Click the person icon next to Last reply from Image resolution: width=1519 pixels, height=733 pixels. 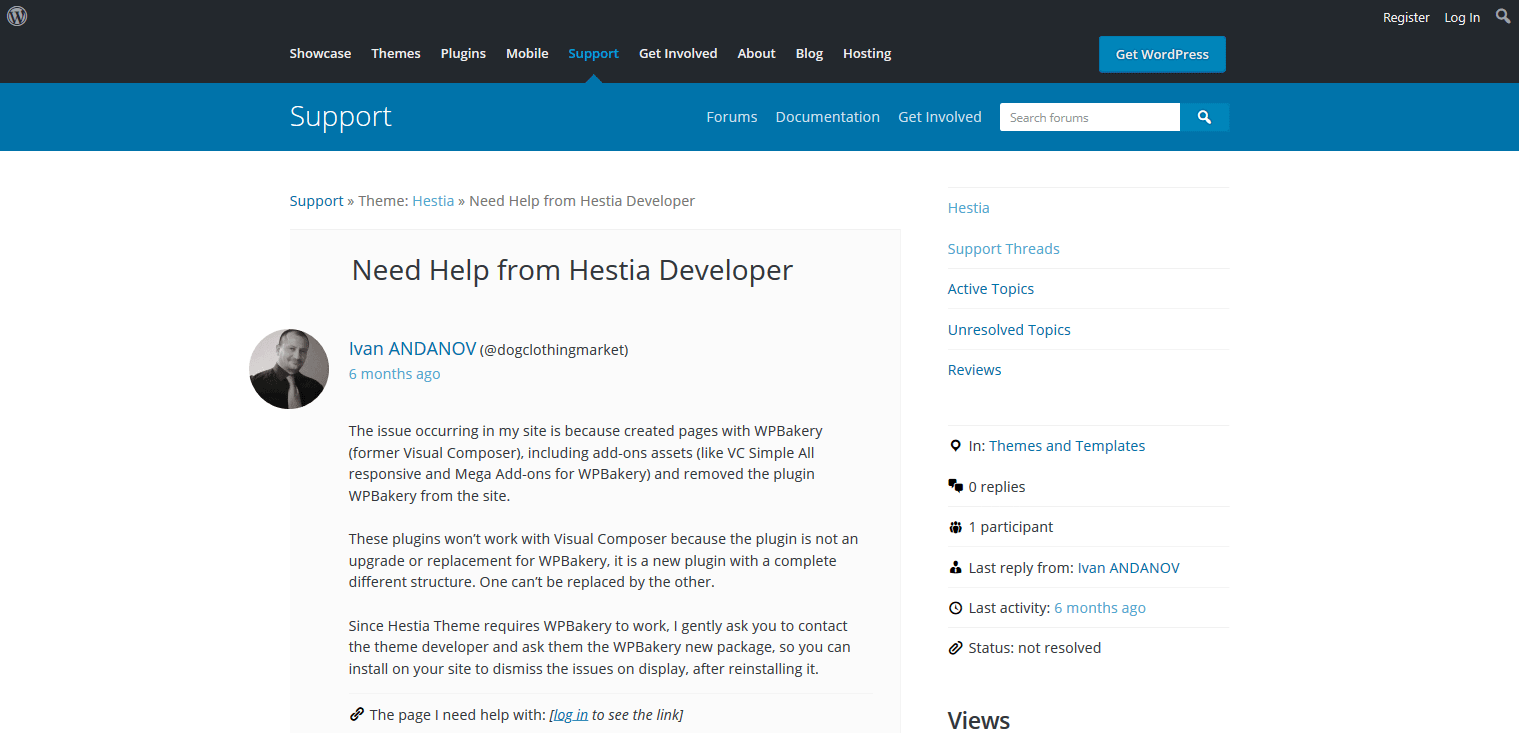pyautogui.click(x=955, y=566)
